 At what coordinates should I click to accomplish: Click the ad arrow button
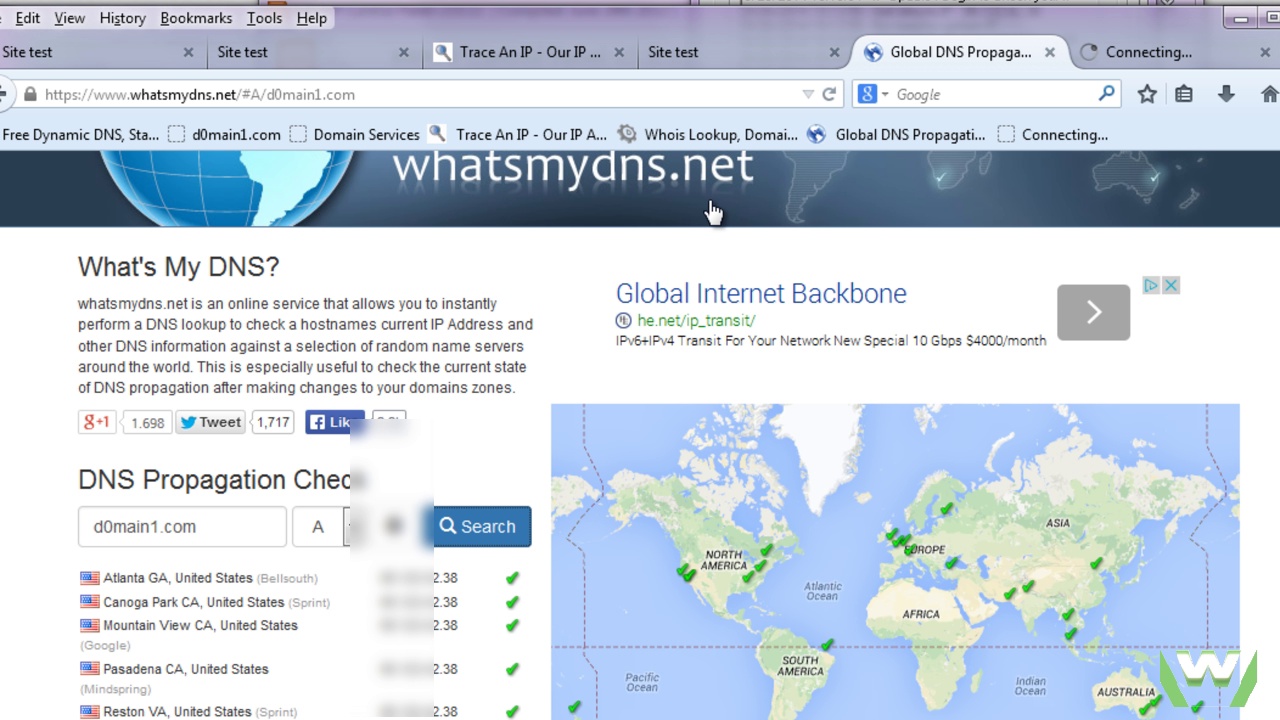coord(1094,313)
